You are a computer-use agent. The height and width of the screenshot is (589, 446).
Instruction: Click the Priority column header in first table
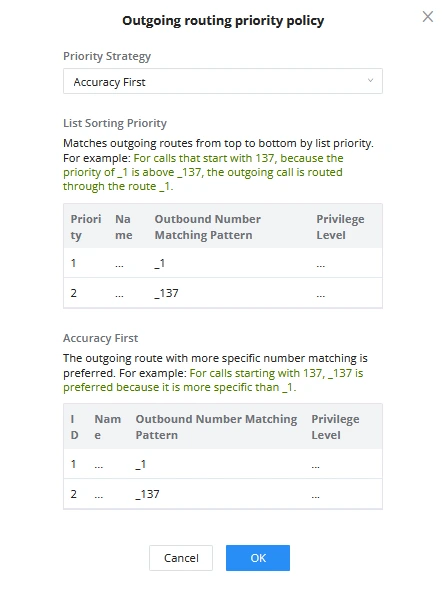[86, 227]
